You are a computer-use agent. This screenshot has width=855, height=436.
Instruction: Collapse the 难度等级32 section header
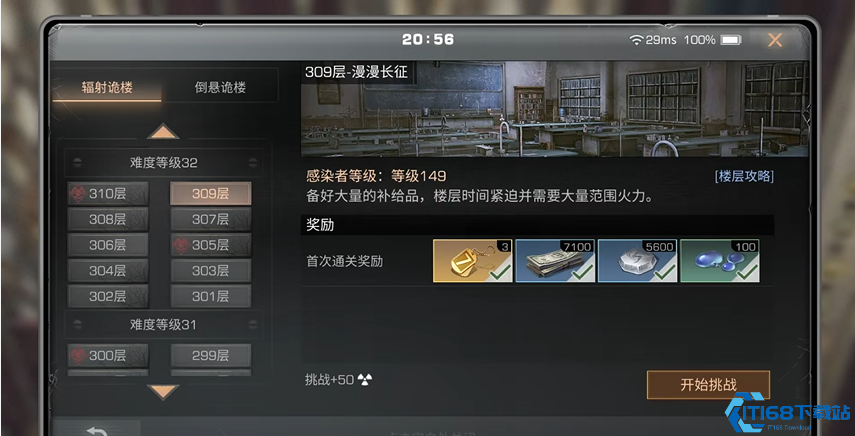tap(164, 162)
